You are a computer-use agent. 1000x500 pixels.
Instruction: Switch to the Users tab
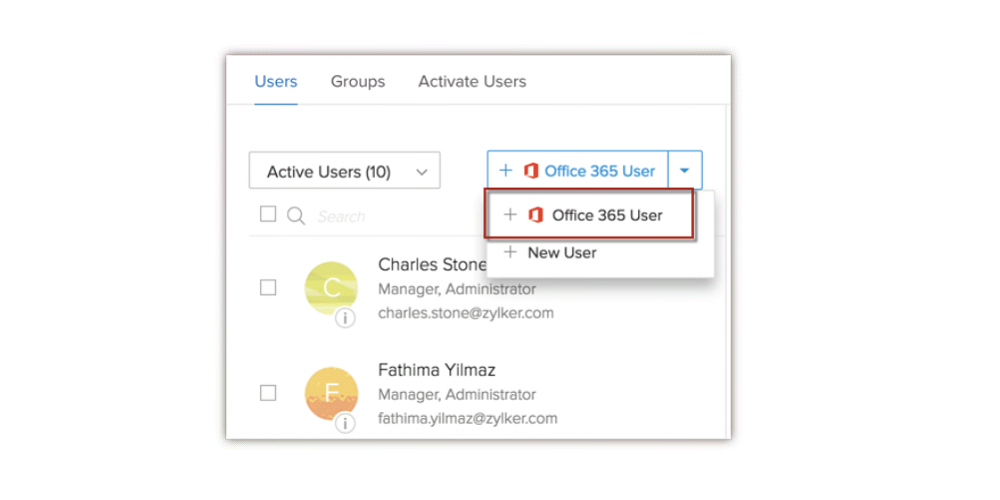pos(276,82)
